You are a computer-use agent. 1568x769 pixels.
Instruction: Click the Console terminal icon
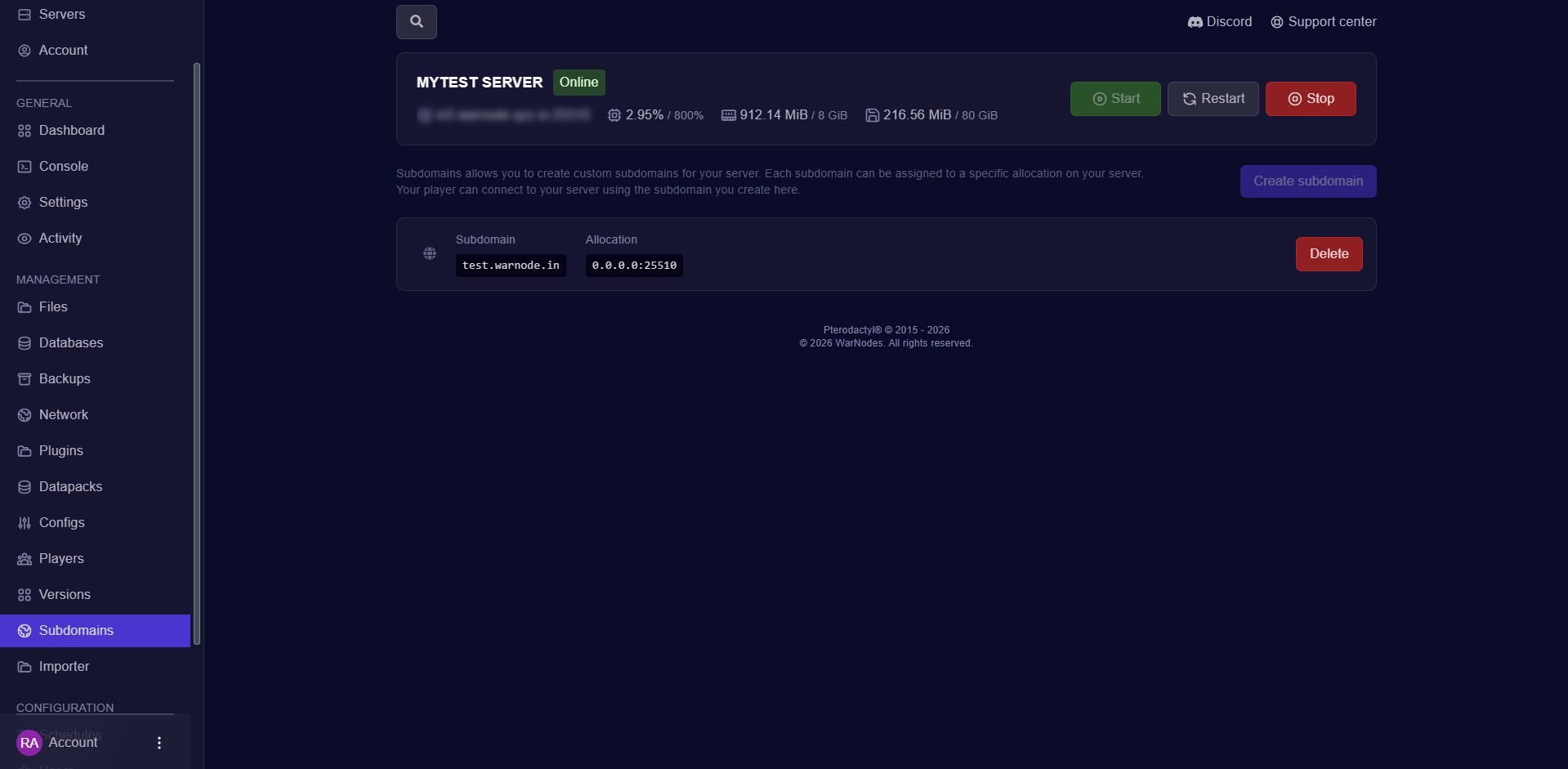point(25,167)
